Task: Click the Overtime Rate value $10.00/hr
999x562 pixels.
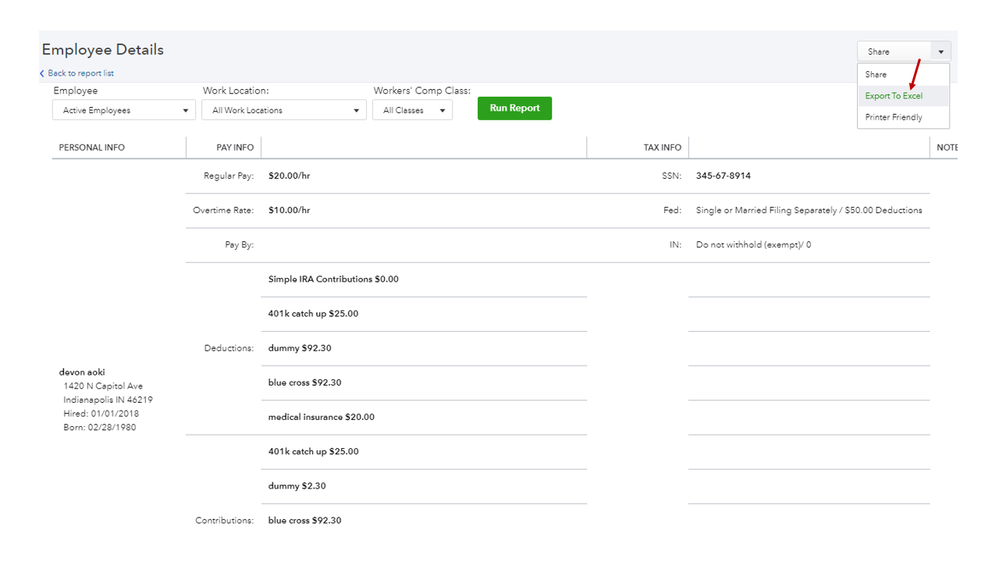Action: [x=289, y=210]
